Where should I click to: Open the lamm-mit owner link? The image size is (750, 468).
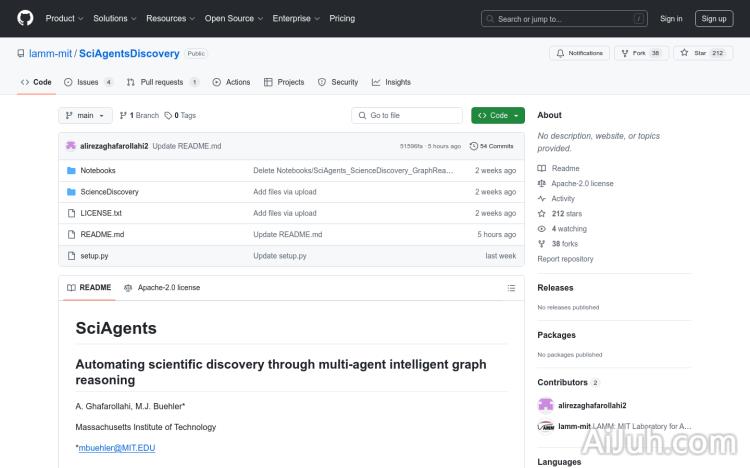(x=50, y=54)
